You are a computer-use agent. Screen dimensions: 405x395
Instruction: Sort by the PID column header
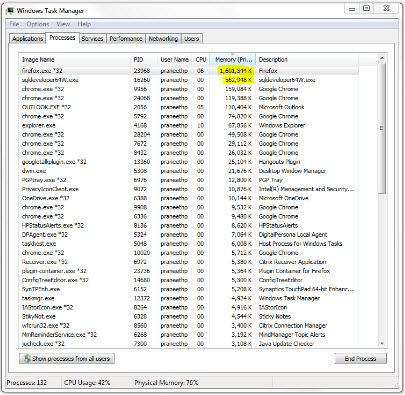coord(144,60)
